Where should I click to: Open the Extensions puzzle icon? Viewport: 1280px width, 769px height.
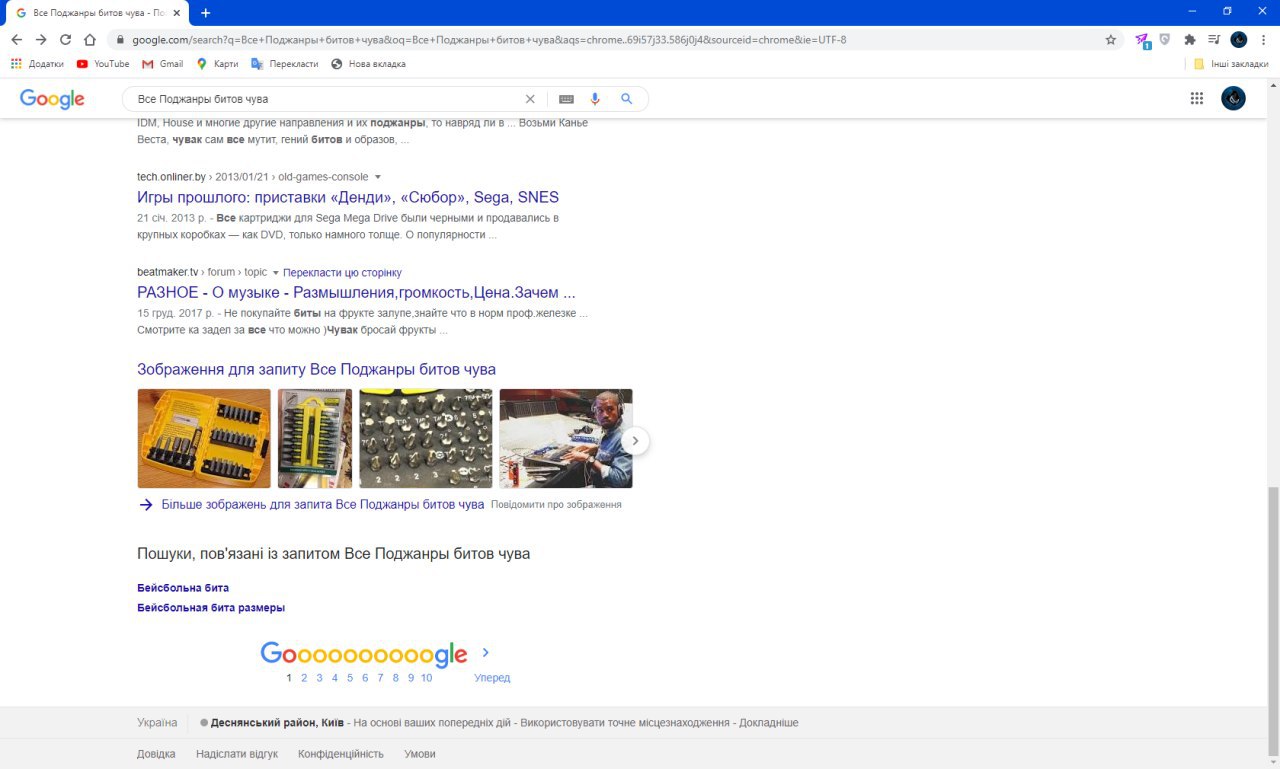(1190, 40)
